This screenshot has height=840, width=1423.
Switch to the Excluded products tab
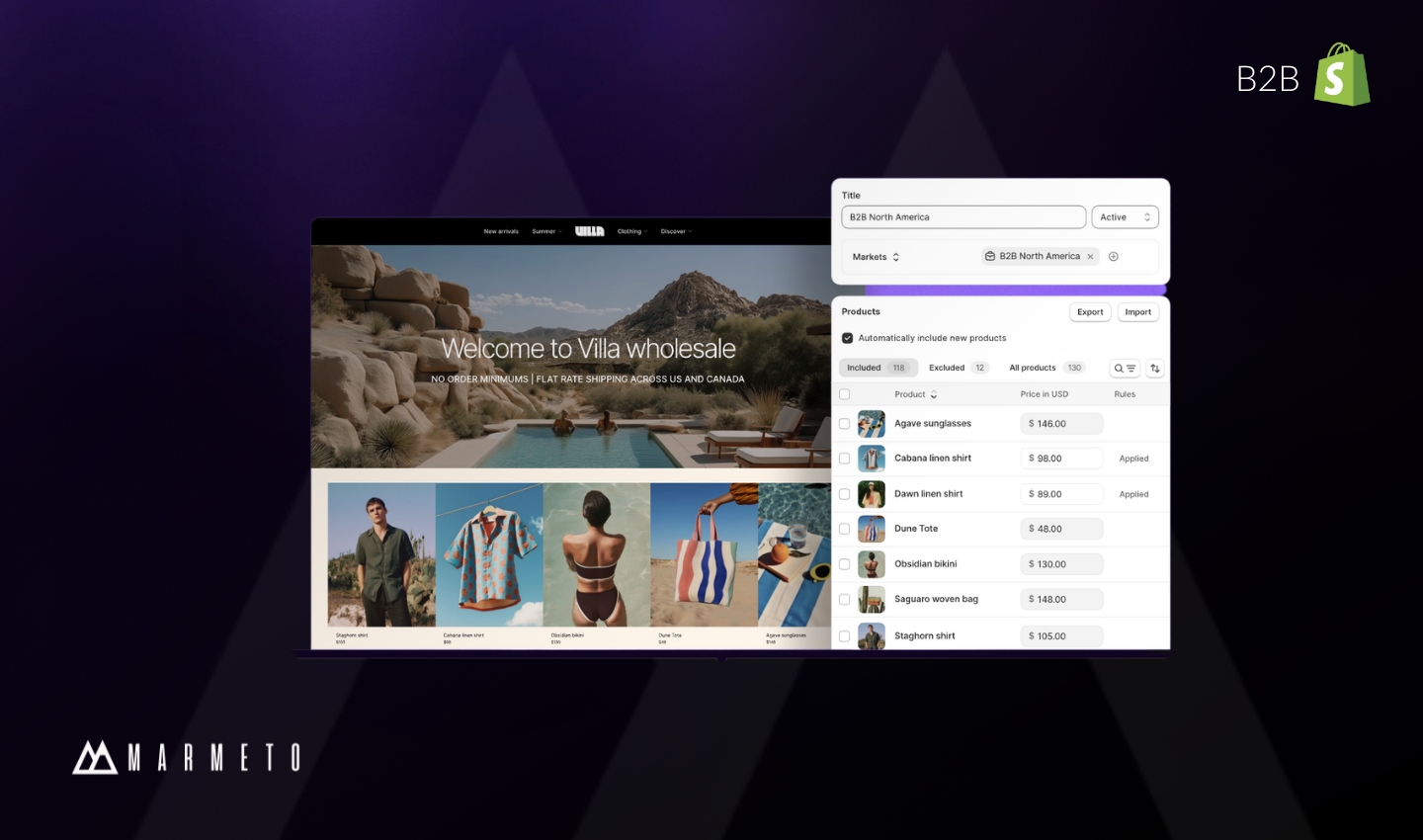[958, 368]
